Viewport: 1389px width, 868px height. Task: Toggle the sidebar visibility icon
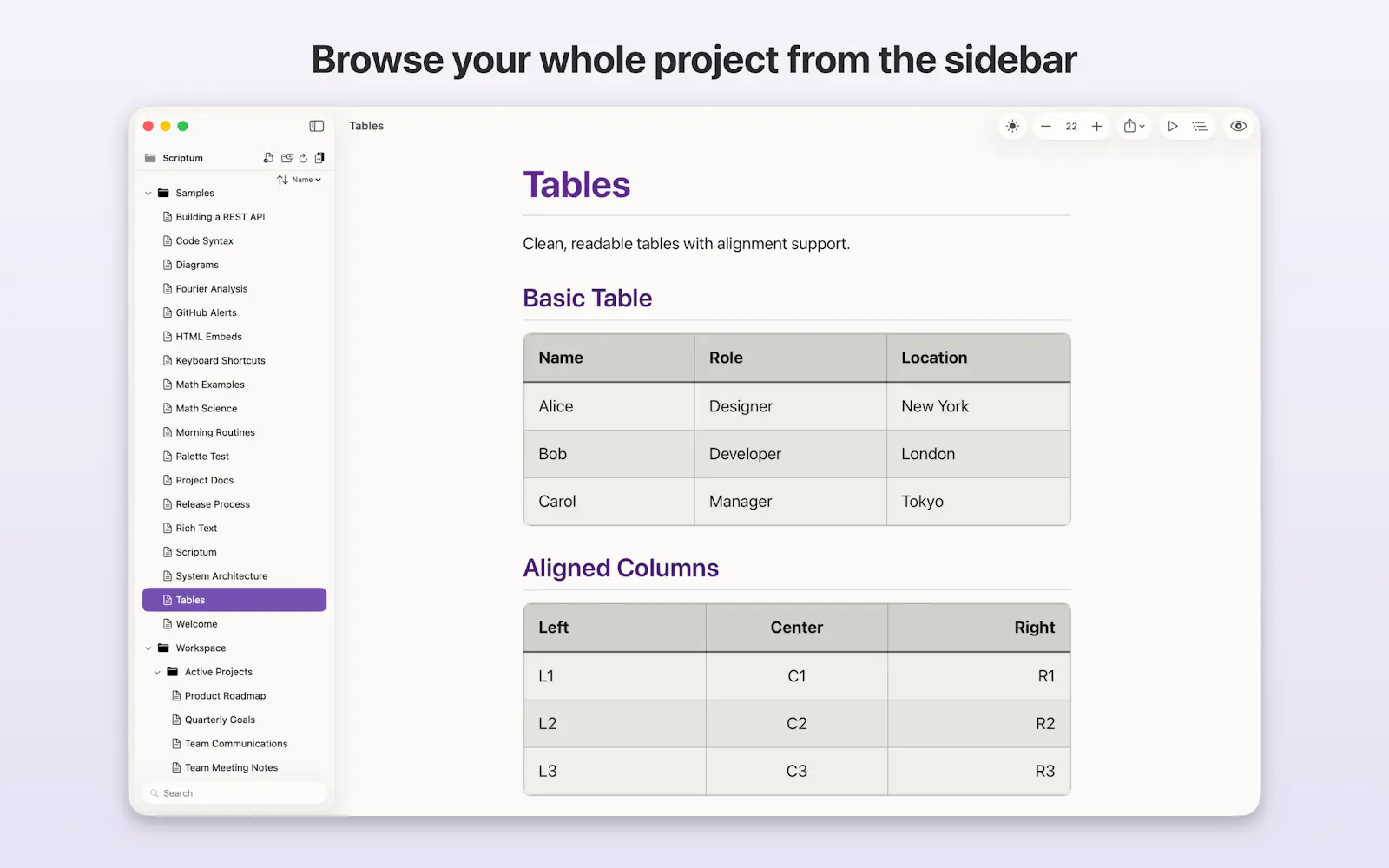pos(316,126)
